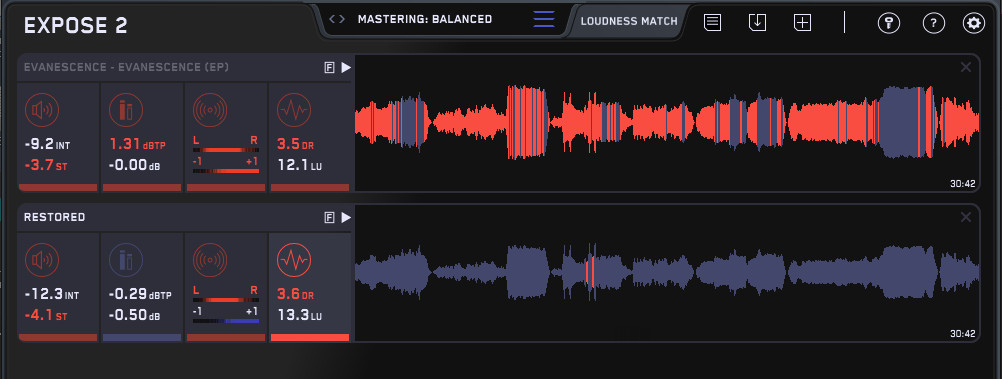Click the 1.31 dBTP true peak value
The image size is (1002, 379).
137,145
